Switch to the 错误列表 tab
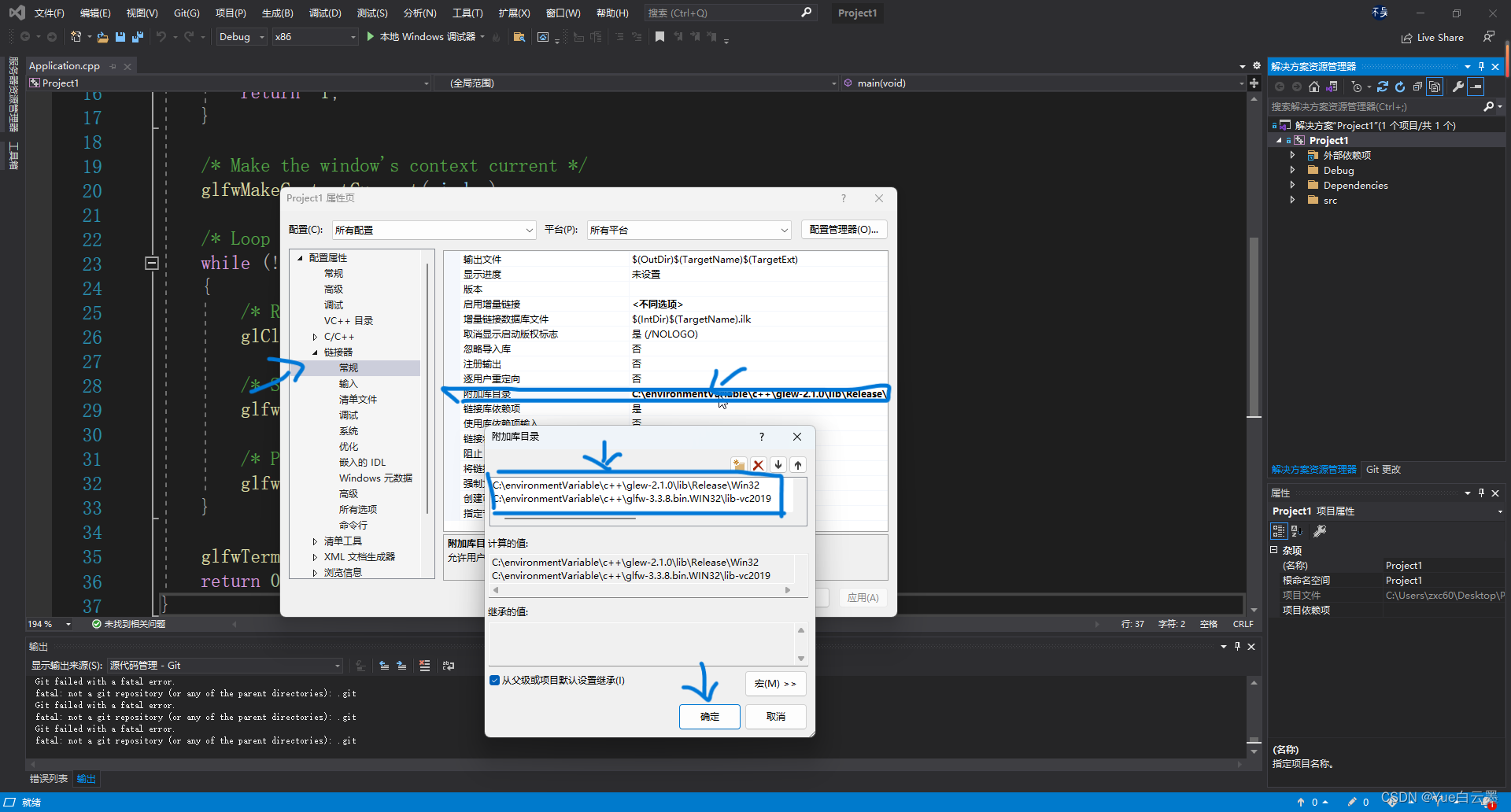This screenshot has width=1511, height=812. coord(49,779)
